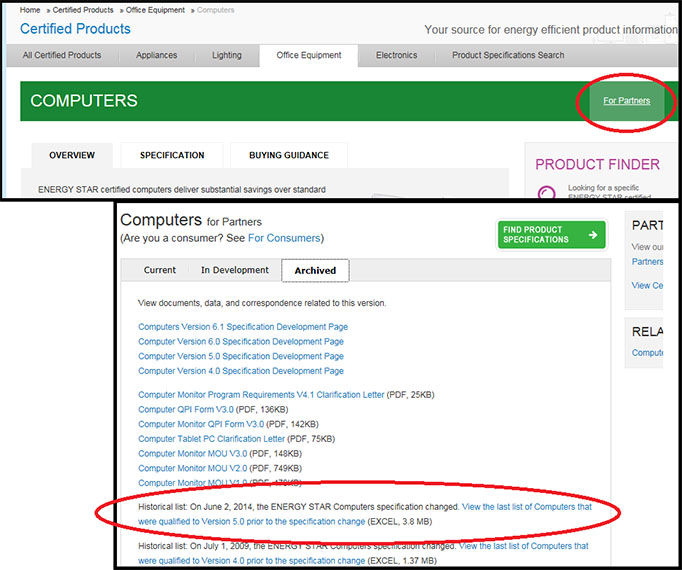Select the All Certified Products tab
Screen dimensions: 682x570
[x=62, y=55]
